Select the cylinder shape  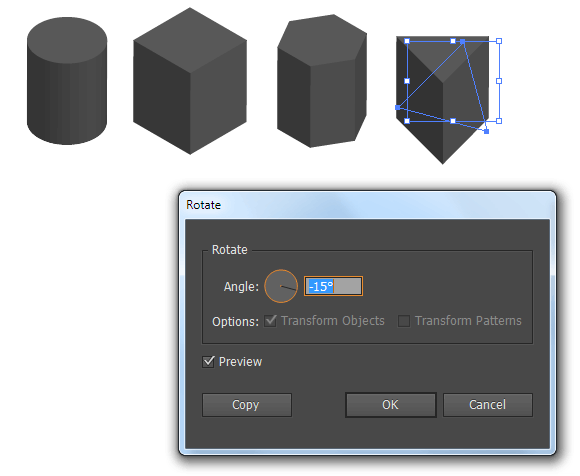coord(67,81)
